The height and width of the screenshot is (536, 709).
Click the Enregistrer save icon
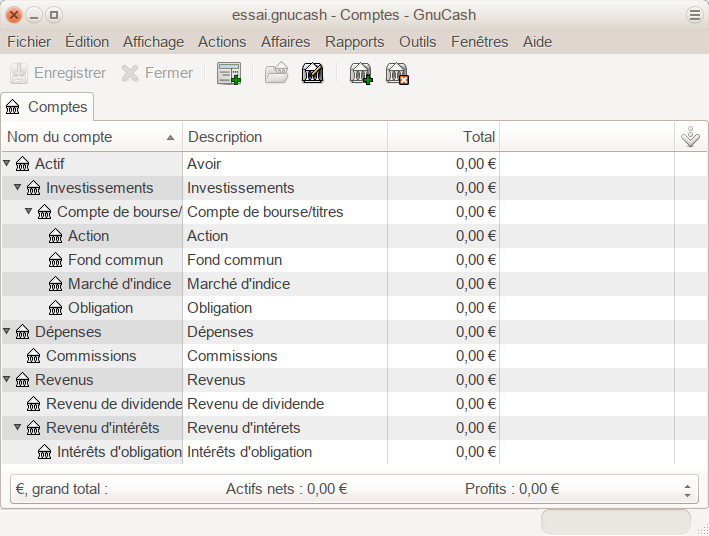pyautogui.click(x=19, y=73)
